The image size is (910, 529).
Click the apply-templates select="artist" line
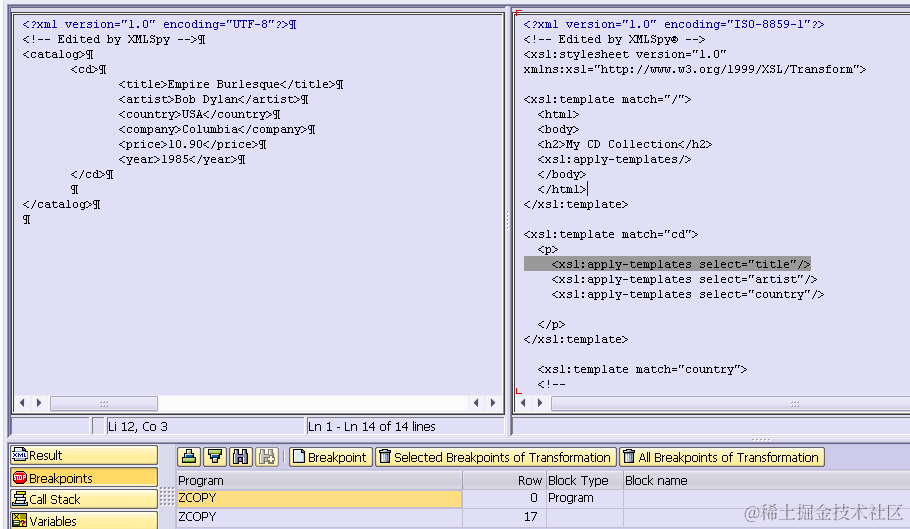pyautogui.click(x=684, y=279)
